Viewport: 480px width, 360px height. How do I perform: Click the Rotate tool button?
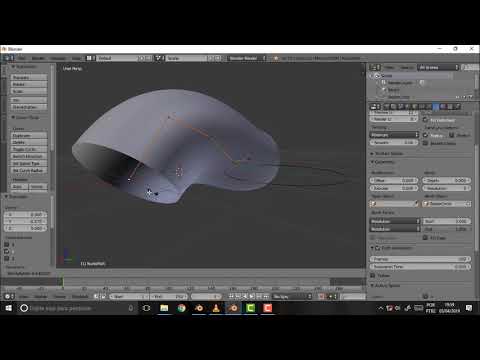[x=29, y=84]
